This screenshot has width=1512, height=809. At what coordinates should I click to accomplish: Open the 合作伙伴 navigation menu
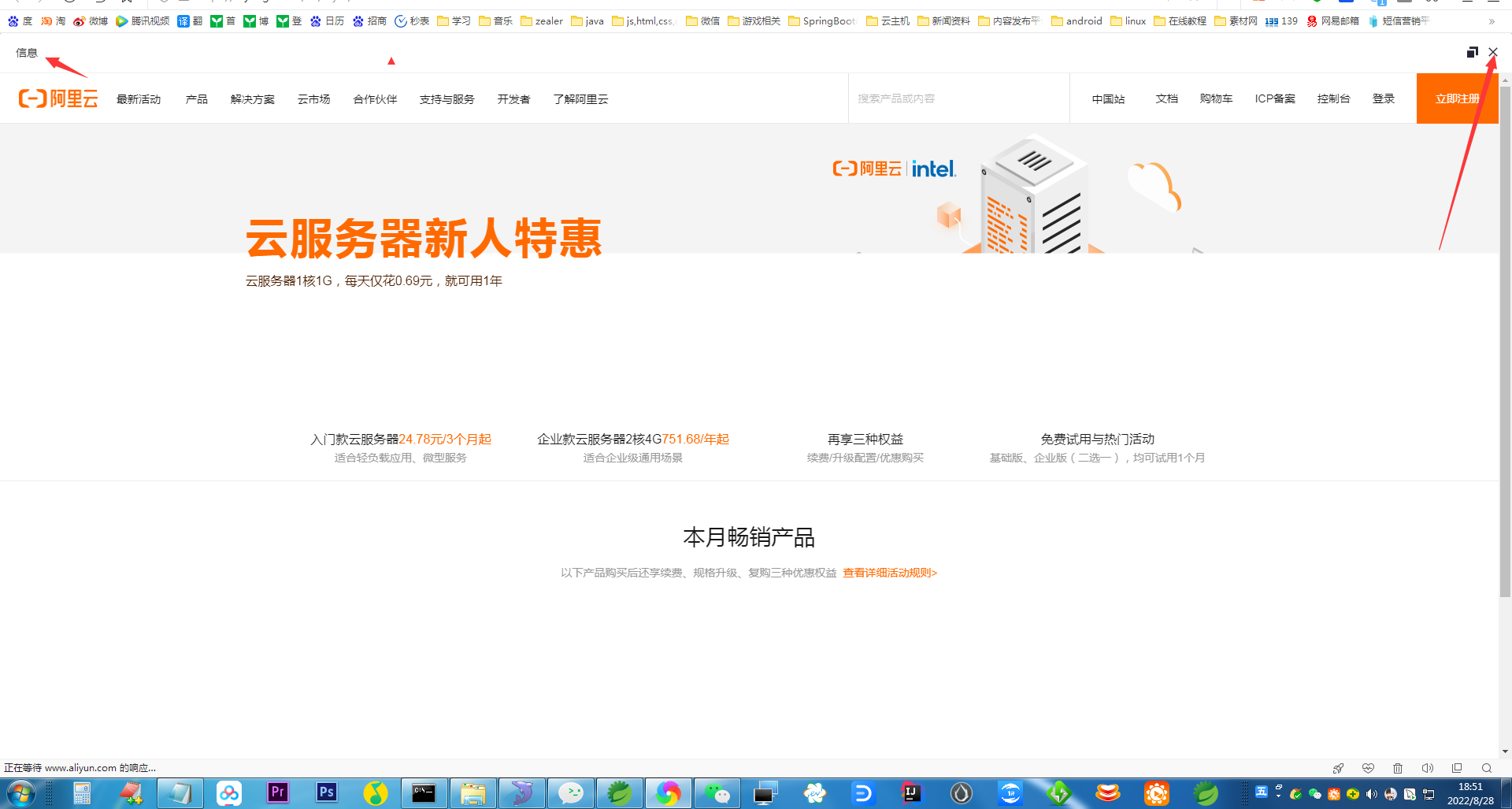pos(375,99)
